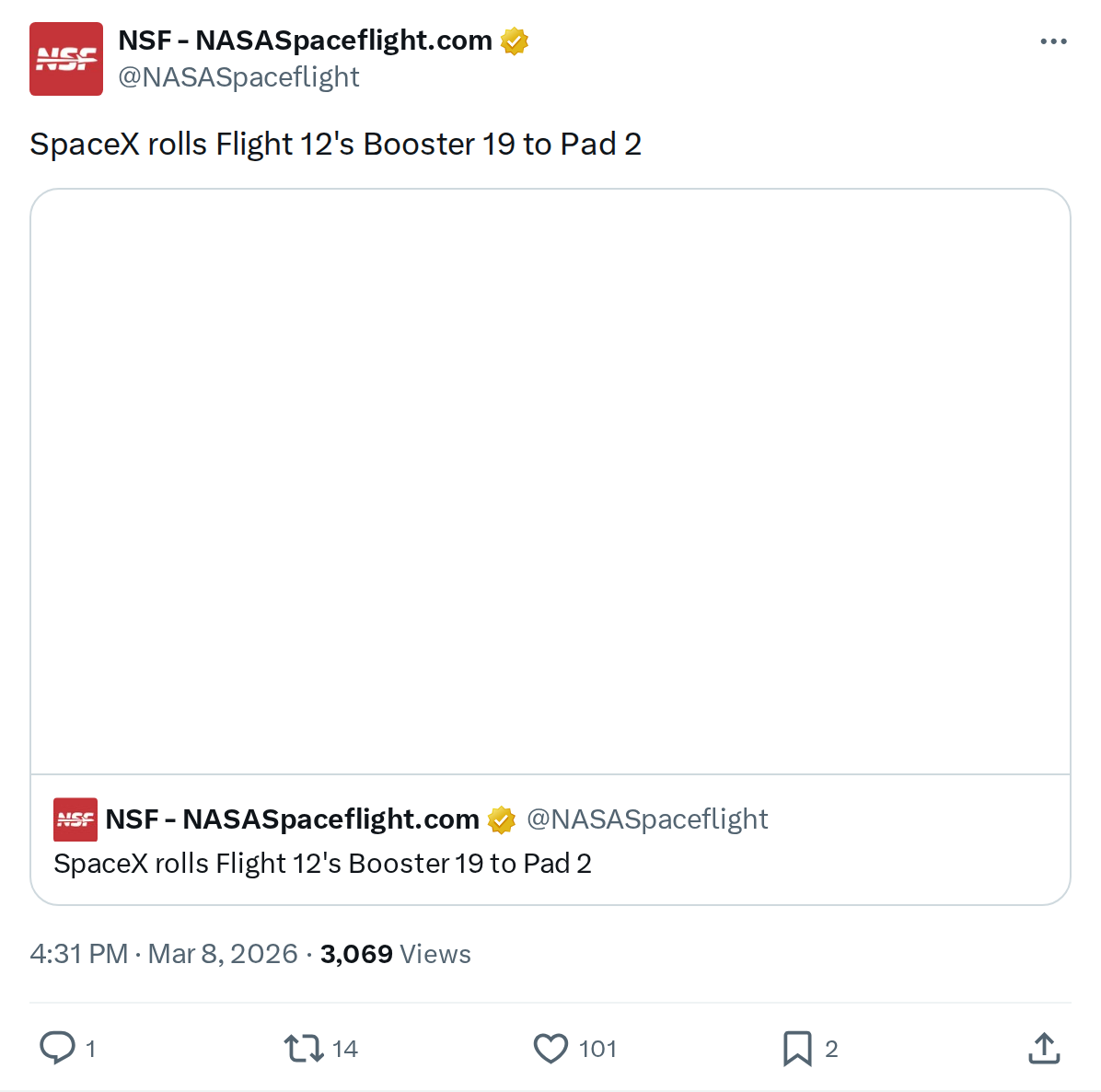Click the repost arrows icon
The height and width of the screenshot is (1092, 1101).
pyautogui.click(x=303, y=1048)
